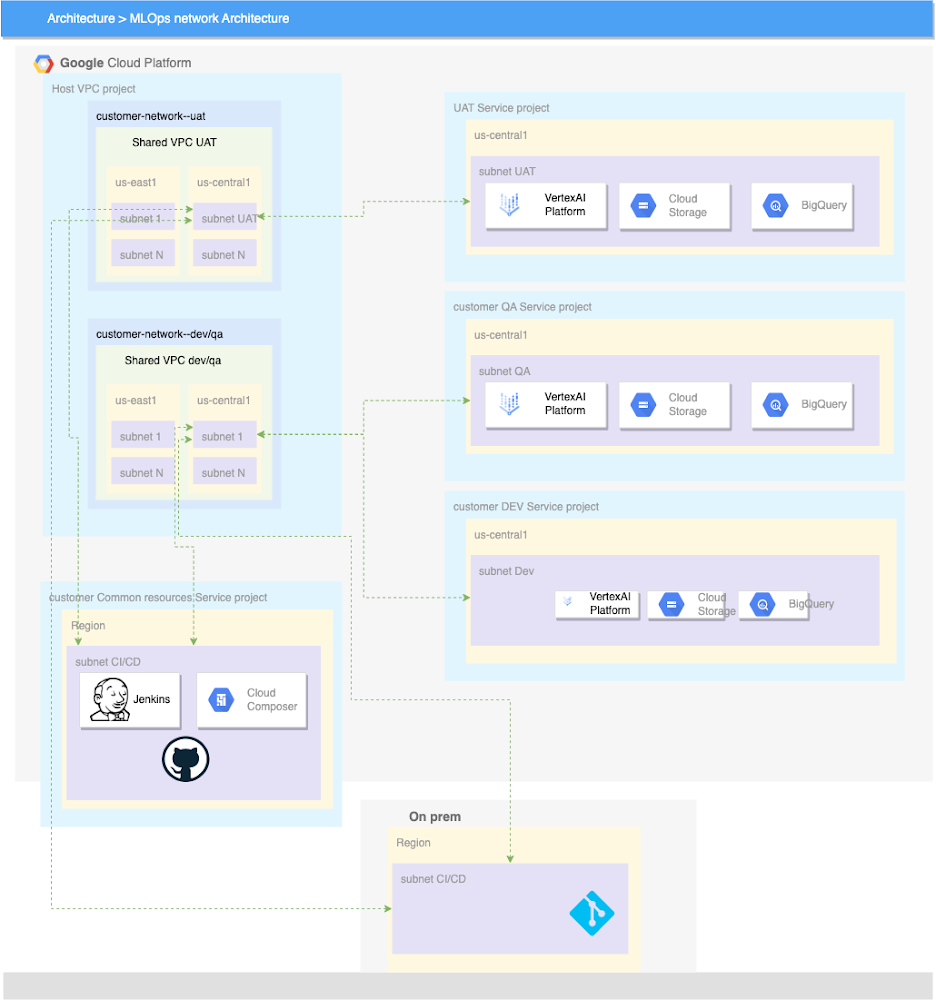The width and height of the screenshot is (936, 1000).
Task: Select the customer DEV Service project label
Action: point(526,506)
